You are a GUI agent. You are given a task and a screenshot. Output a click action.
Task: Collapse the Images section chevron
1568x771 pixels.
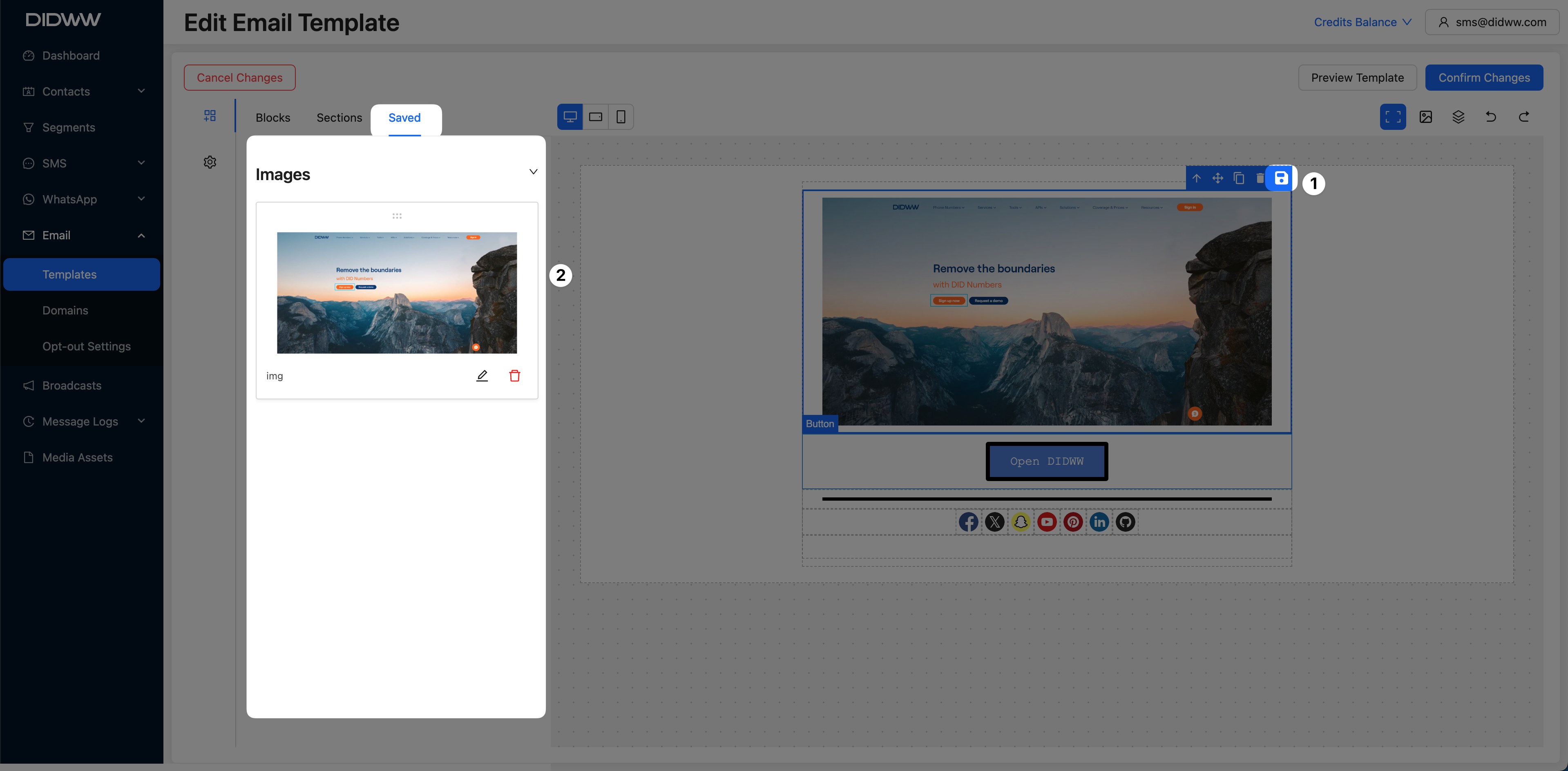[x=533, y=172]
